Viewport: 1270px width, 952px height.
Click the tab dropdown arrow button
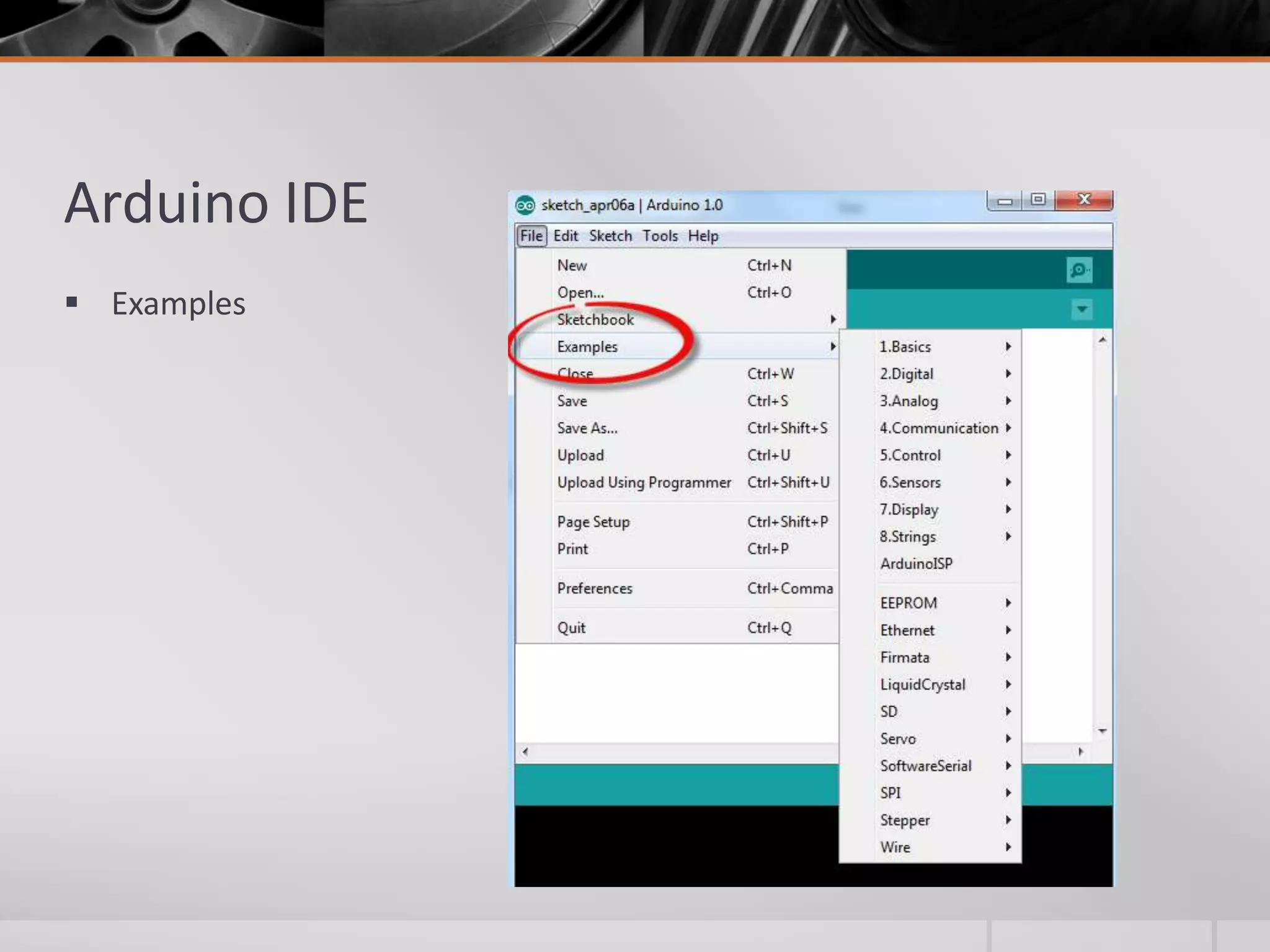click(1081, 309)
